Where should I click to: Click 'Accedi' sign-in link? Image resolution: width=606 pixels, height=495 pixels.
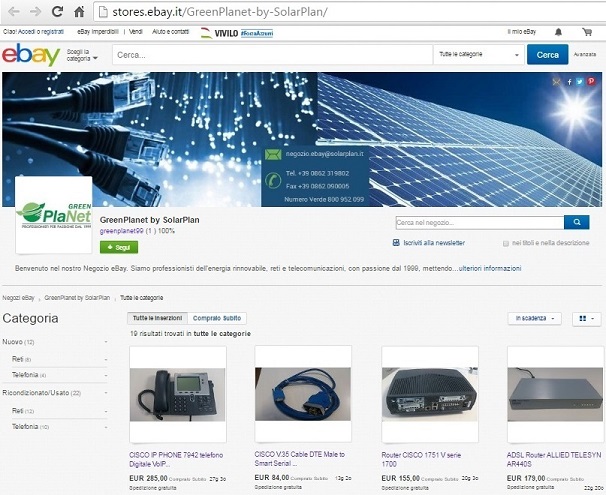point(26,32)
